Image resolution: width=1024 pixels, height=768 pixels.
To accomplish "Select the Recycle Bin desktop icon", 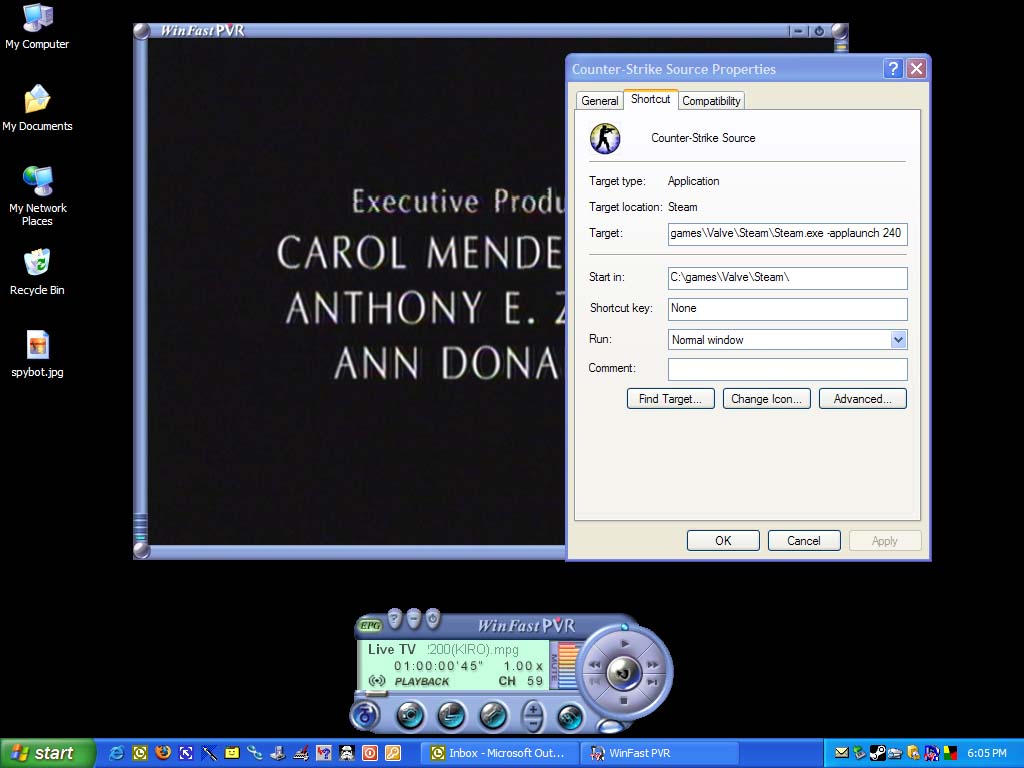I will 37,272.
